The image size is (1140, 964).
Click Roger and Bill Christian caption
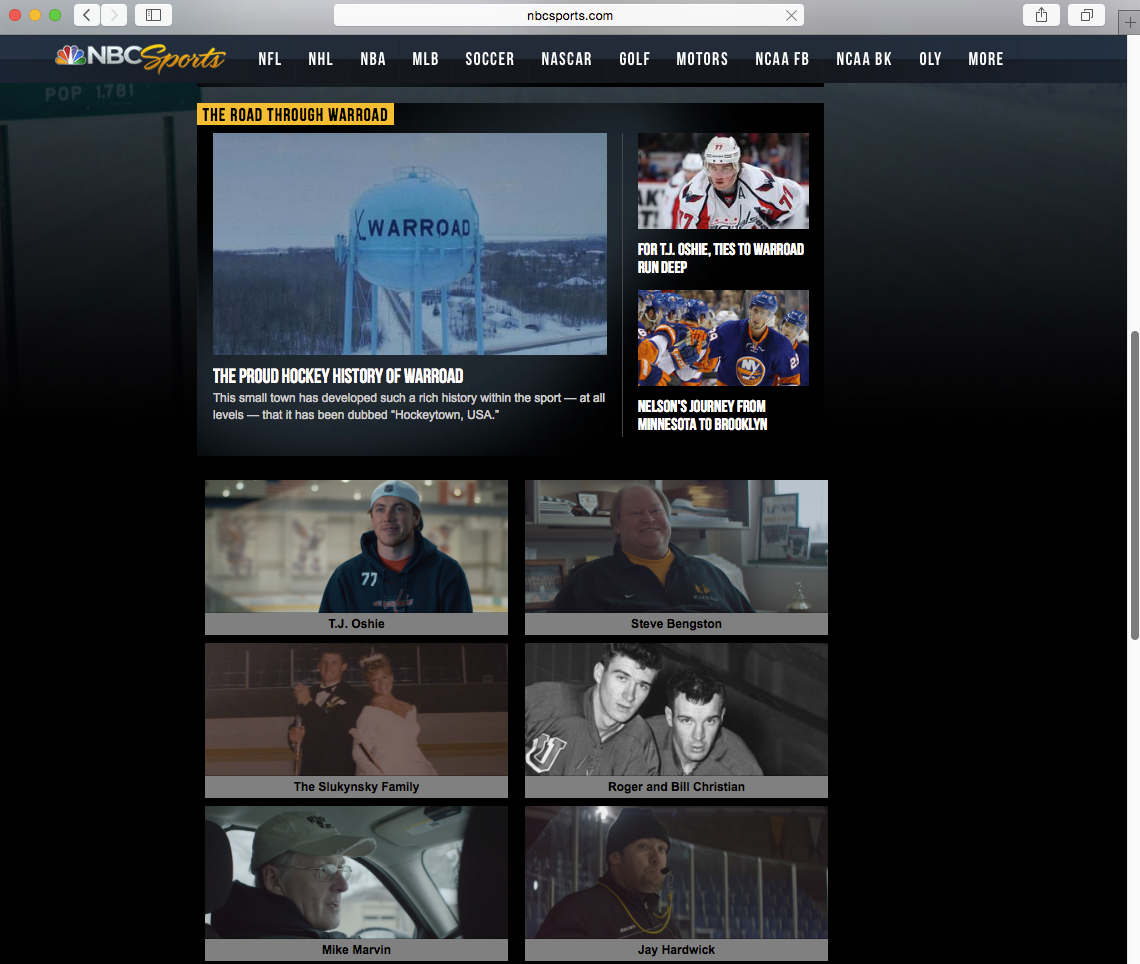pyautogui.click(x=676, y=787)
